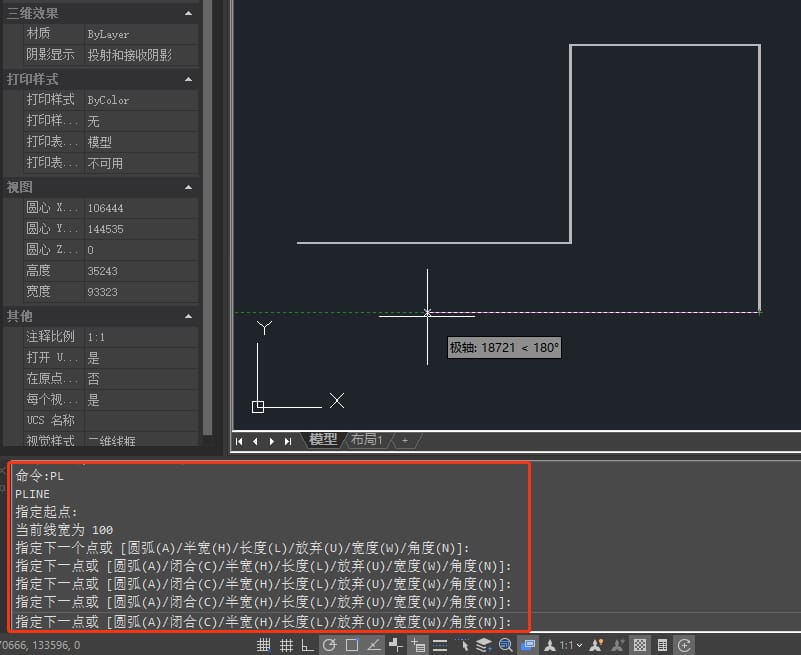801x655 pixels.
Task: Click 宽度 value 93323
Action: coord(141,292)
